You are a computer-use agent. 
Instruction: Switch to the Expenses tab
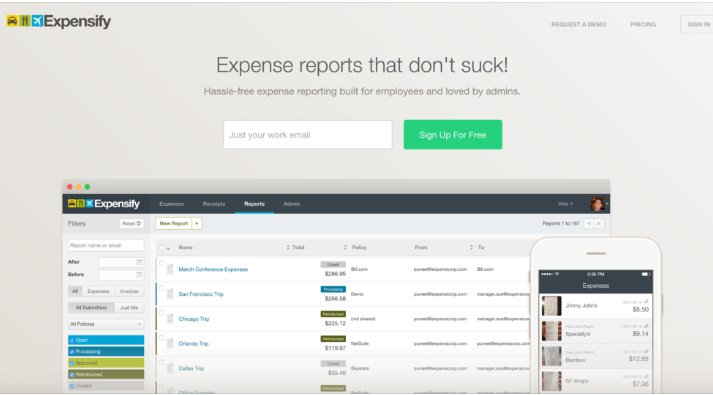[171, 204]
